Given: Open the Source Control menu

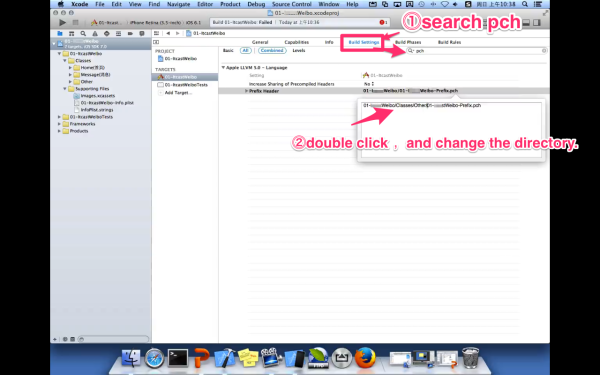Looking at the screenshot, I should pos(292,4).
